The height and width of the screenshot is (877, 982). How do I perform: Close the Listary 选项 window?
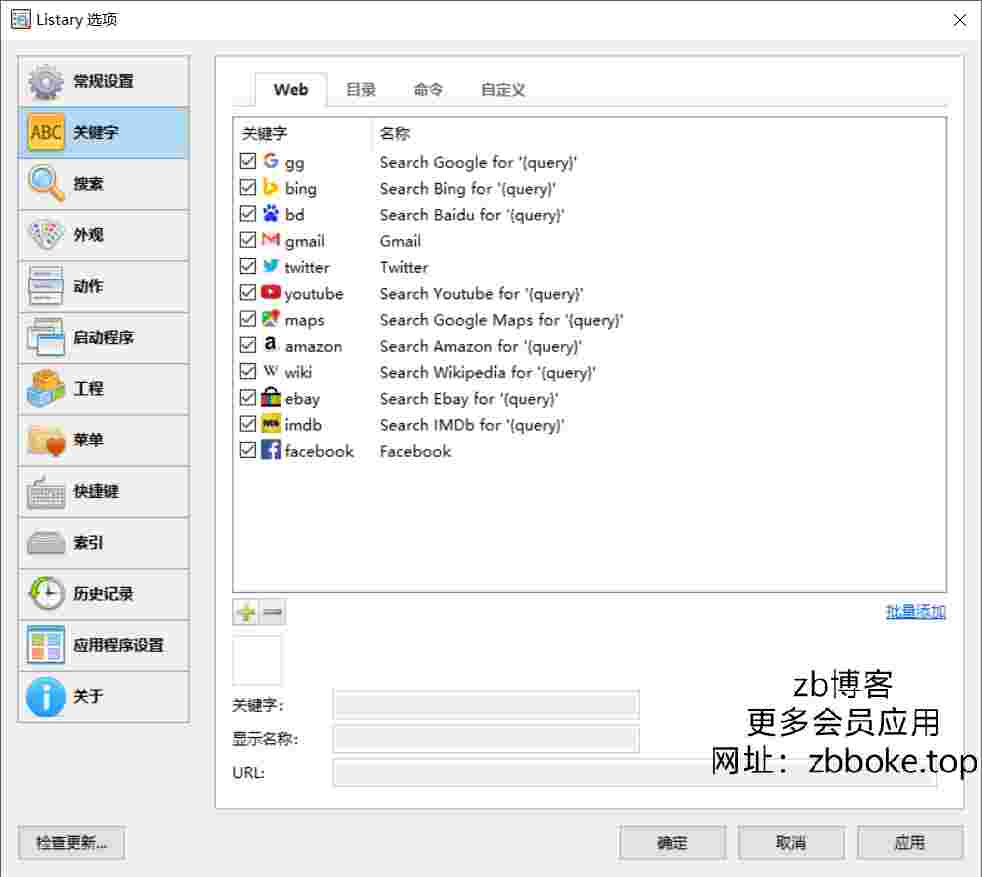click(959, 20)
